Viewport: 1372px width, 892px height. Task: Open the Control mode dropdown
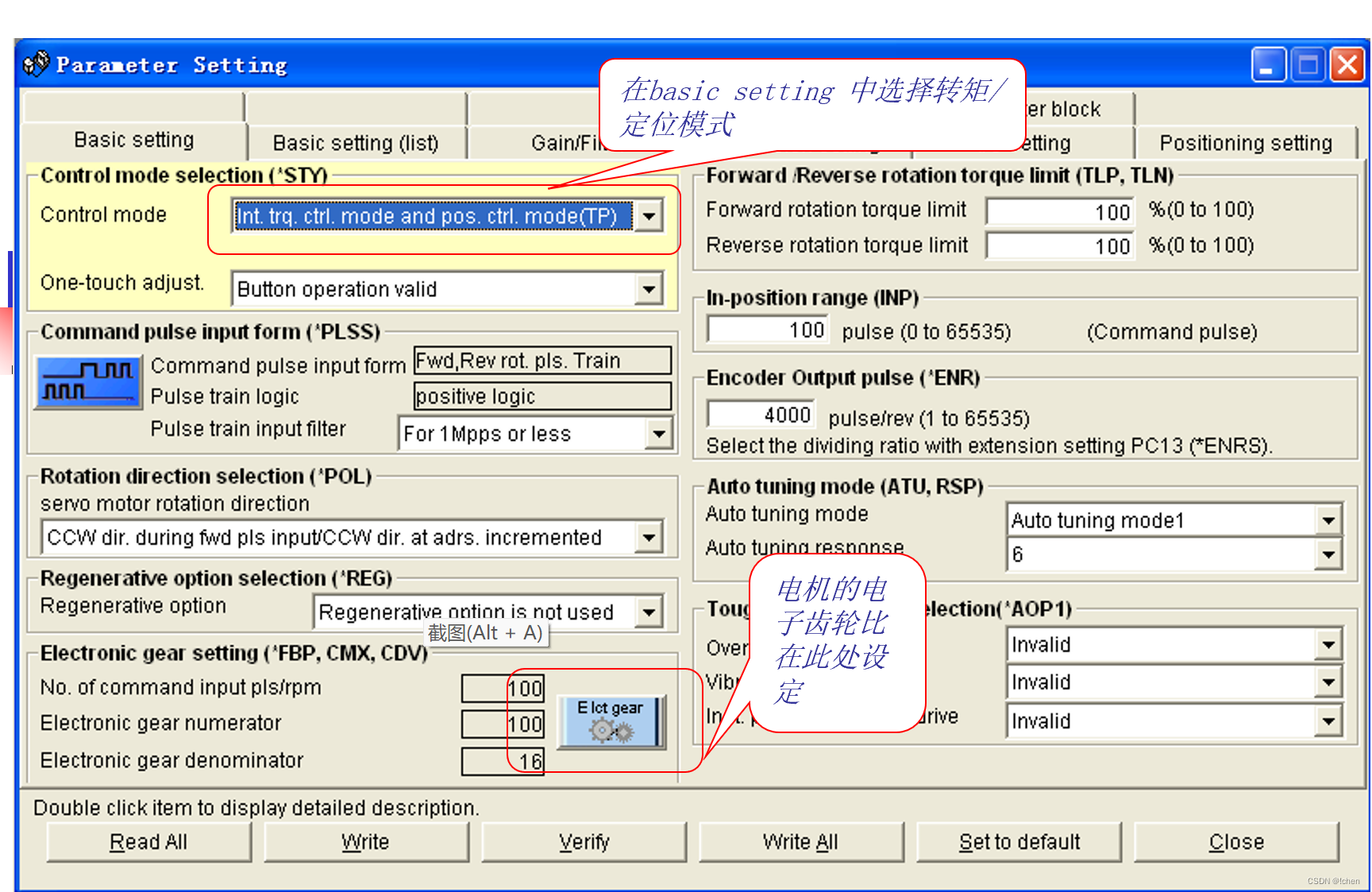(x=649, y=216)
